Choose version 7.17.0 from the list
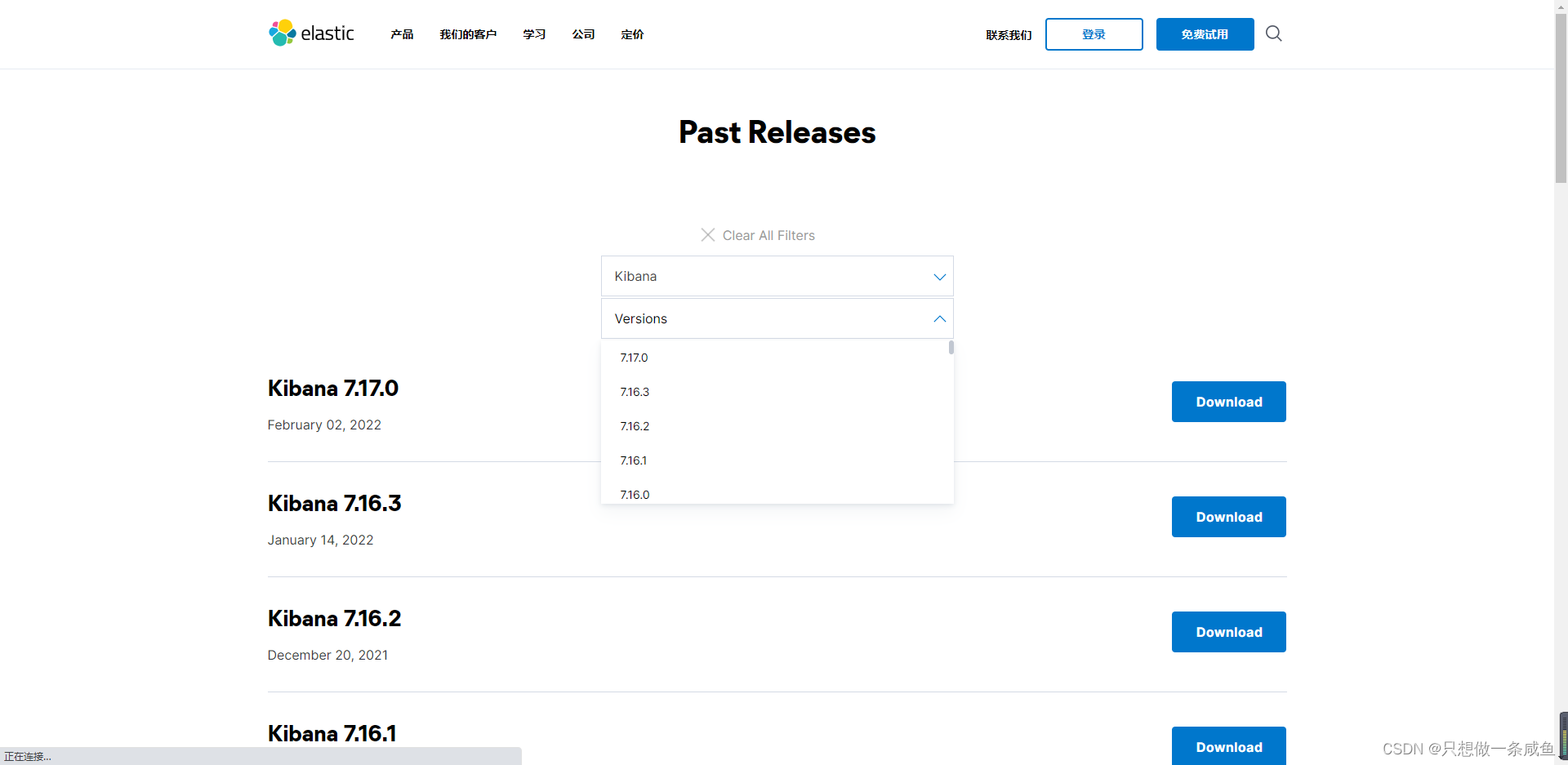Image resolution: width=1568 pixels, height=765 pixels. point(634,358)
